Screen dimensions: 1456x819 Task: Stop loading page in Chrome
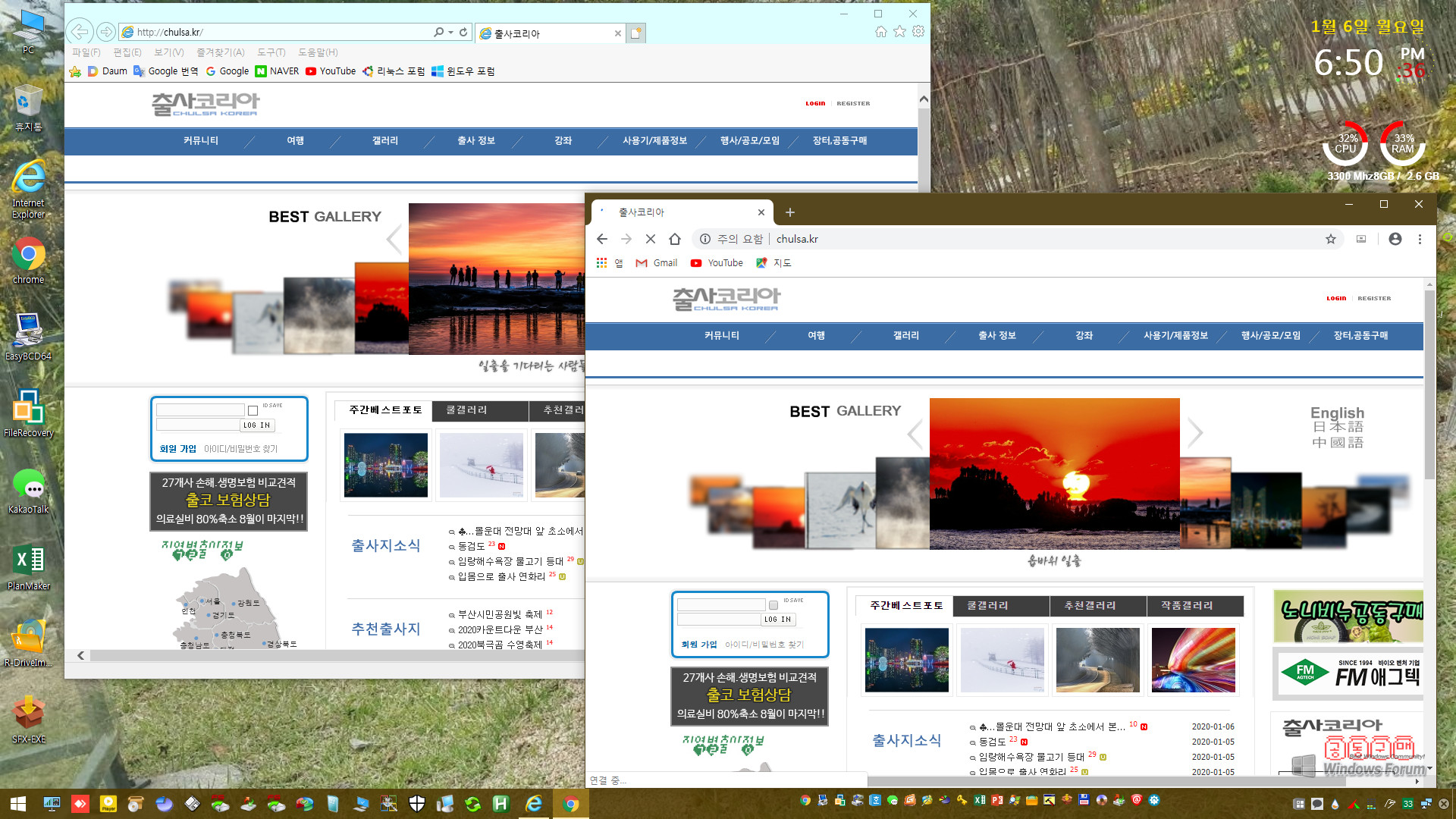tap(651, 239)
